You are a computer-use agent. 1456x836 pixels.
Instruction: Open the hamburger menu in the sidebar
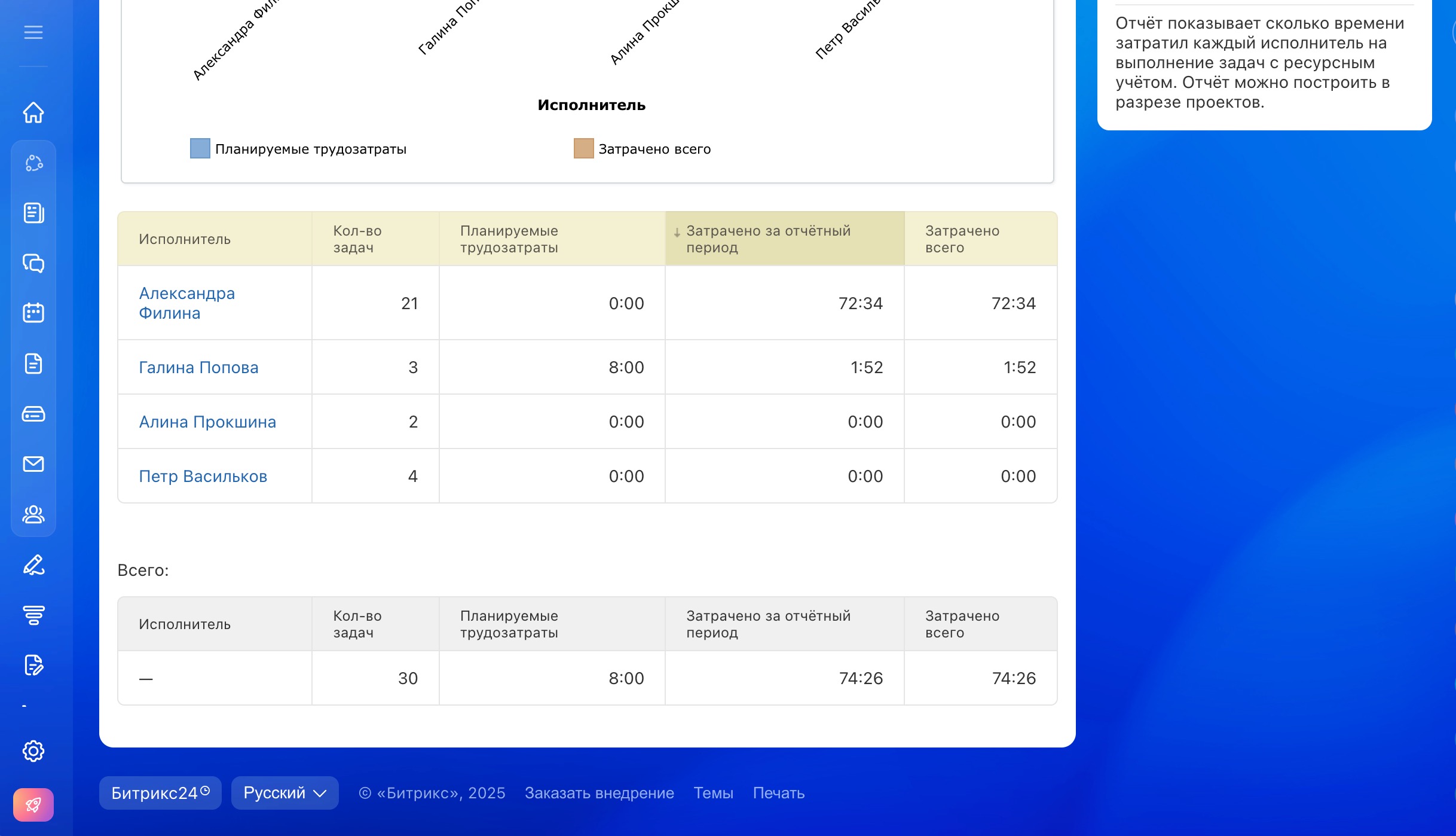[33, 32]
